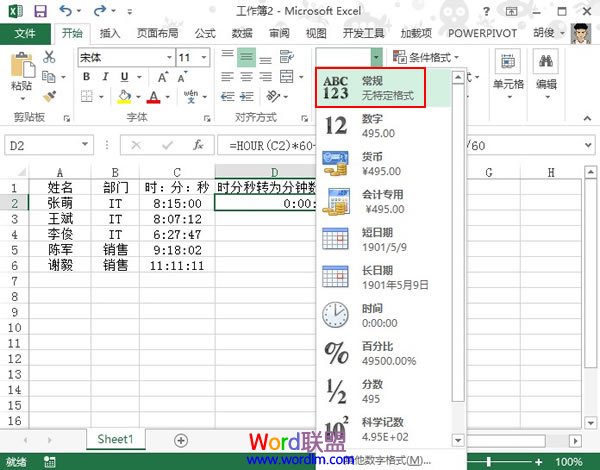Select cell C3 containing 8:07:12

point(177,219)
